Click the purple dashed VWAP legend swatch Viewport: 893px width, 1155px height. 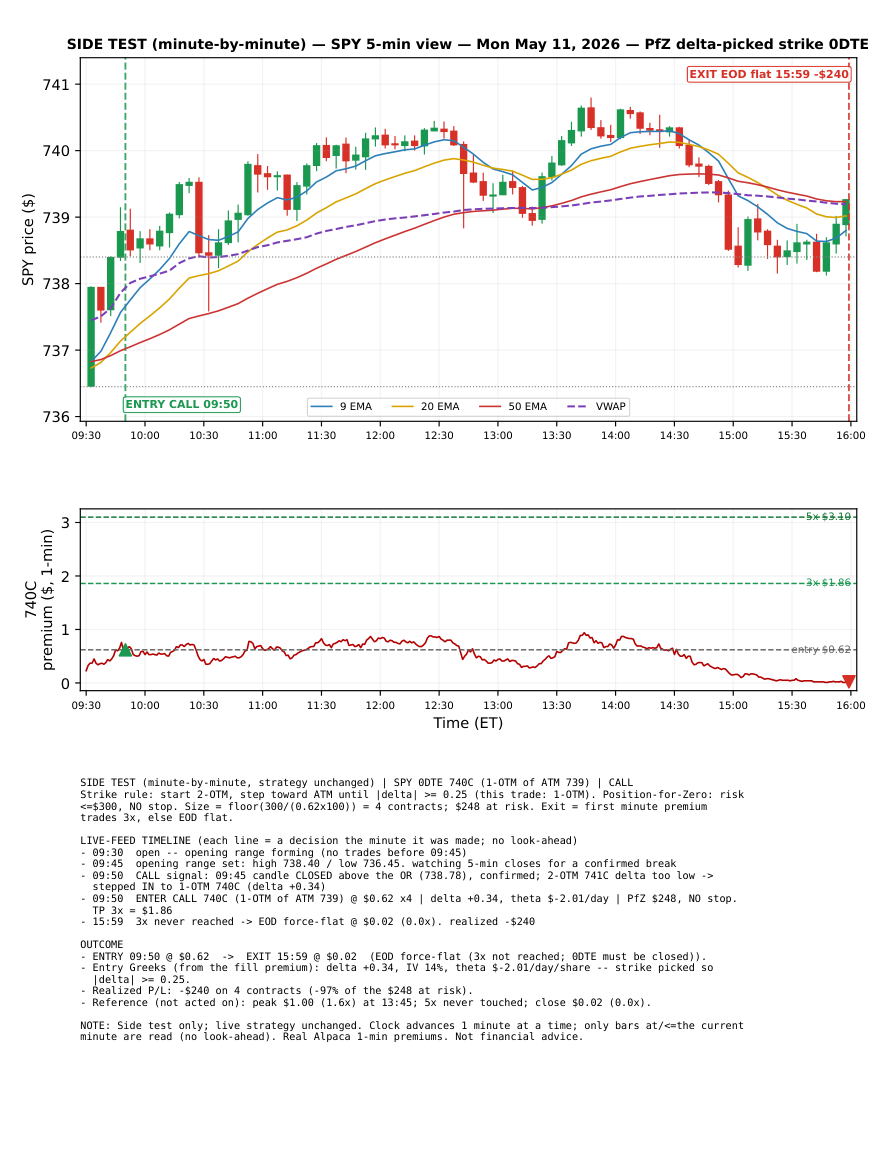[578, 407]
